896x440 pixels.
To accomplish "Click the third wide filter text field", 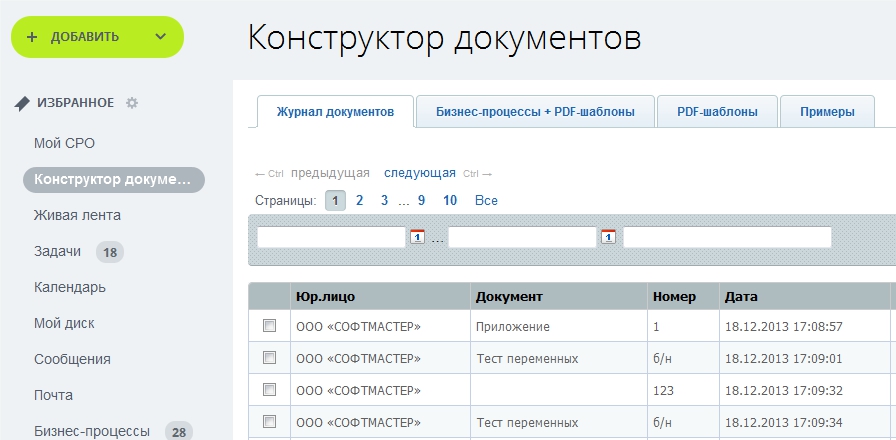I will click(727, 237).
